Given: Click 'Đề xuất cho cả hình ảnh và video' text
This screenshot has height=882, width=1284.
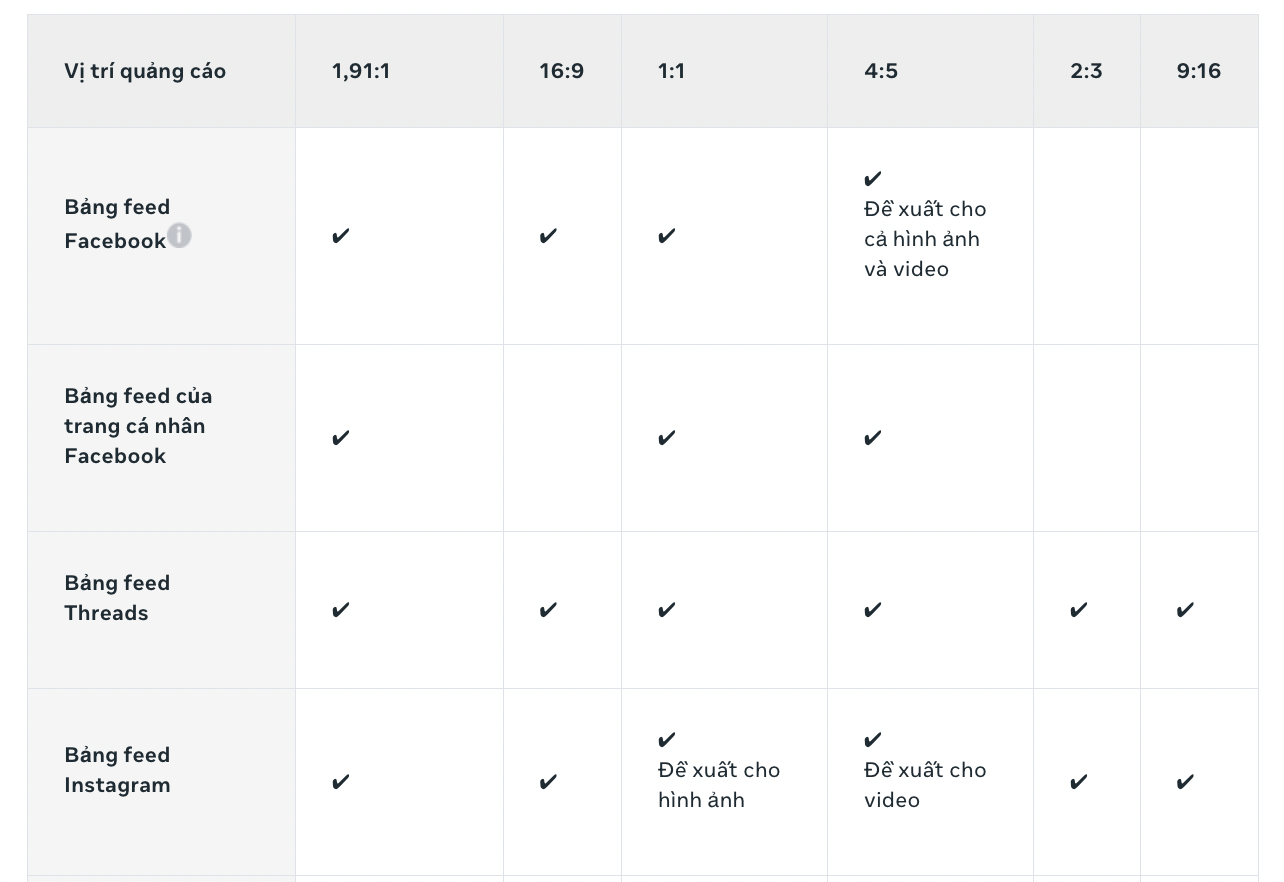Looking at the screenshot, I should click(925, 239).
